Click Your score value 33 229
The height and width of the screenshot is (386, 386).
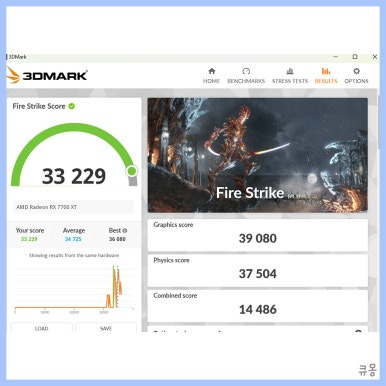click(29, 239)
